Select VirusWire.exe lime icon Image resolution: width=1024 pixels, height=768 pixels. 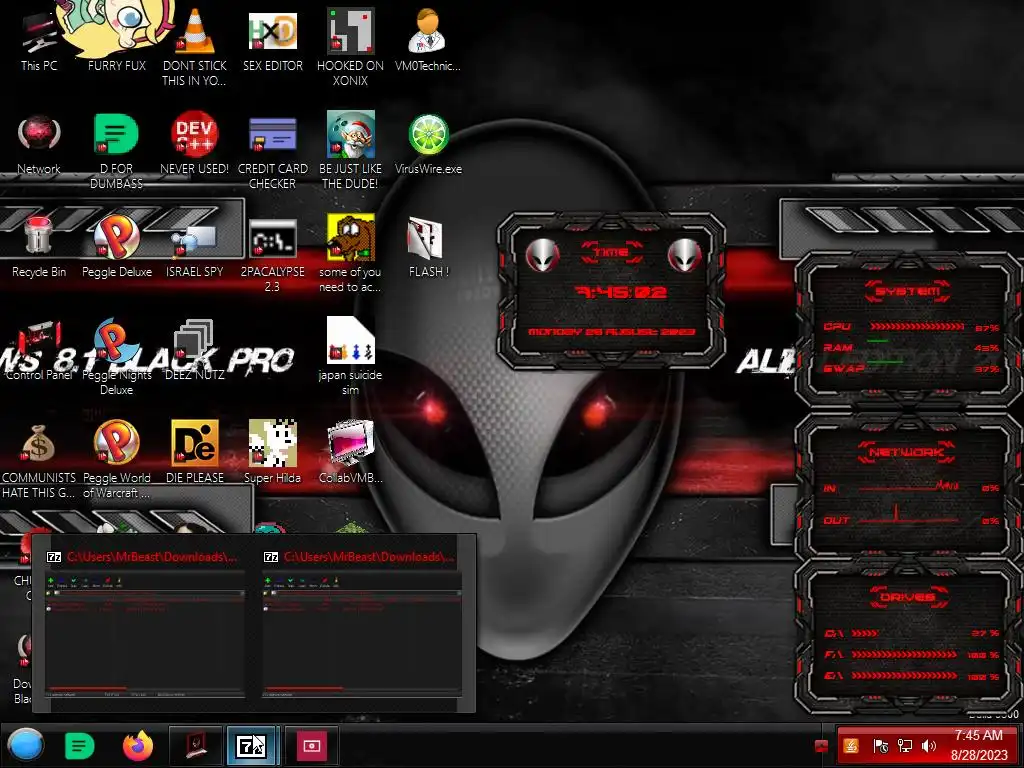pos(428,144)
